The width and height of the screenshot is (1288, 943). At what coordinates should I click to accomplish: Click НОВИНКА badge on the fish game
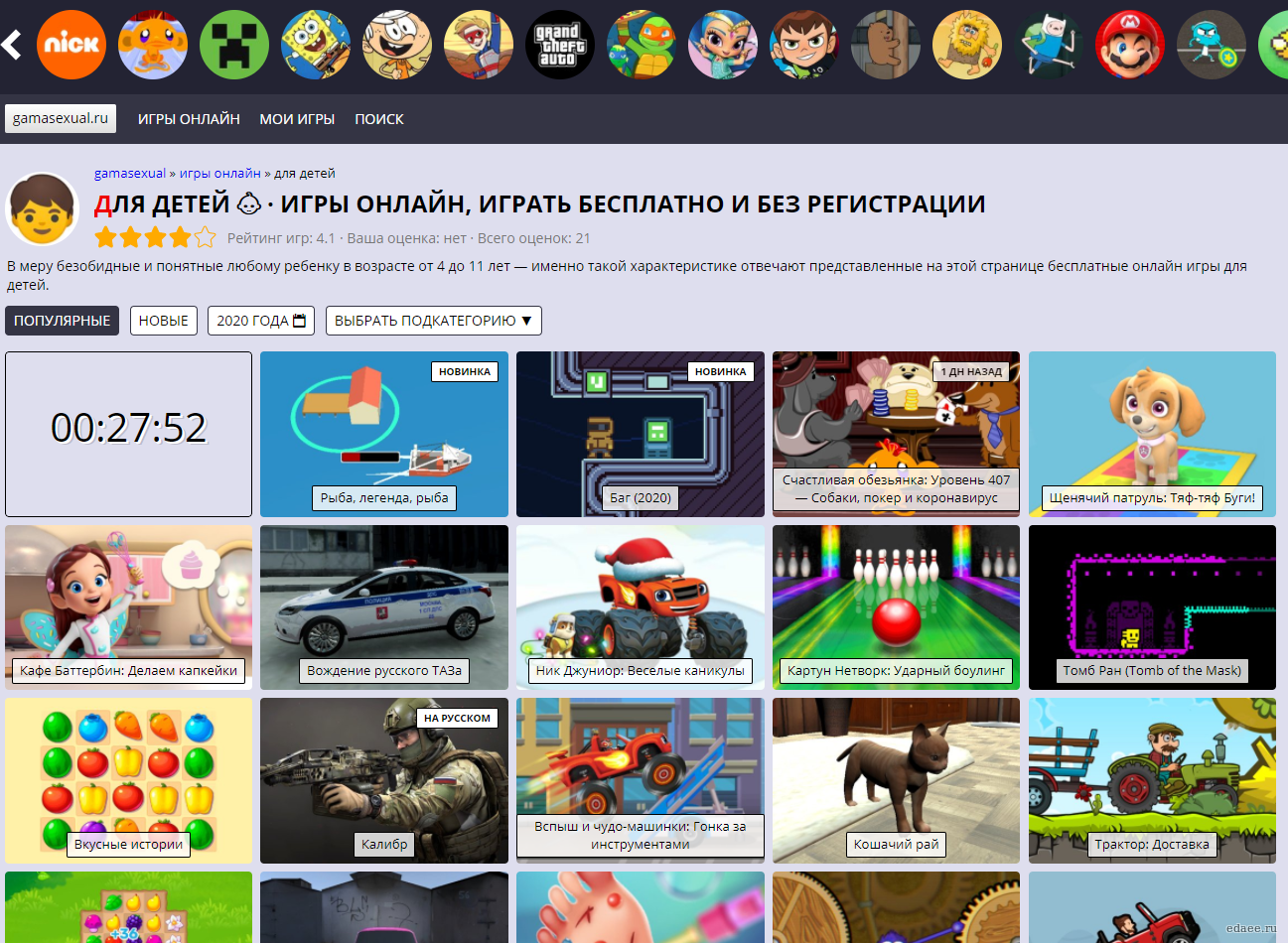[465, 371]
